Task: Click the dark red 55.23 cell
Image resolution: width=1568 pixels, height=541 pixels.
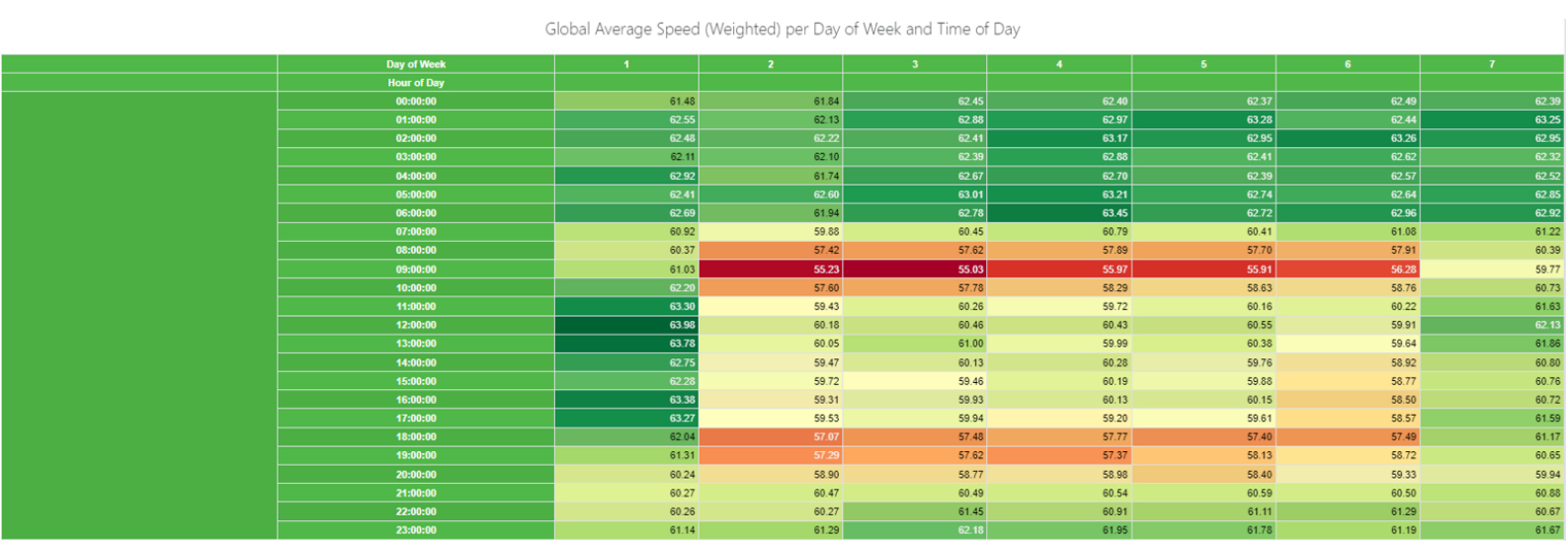Action: pos(771,270)
